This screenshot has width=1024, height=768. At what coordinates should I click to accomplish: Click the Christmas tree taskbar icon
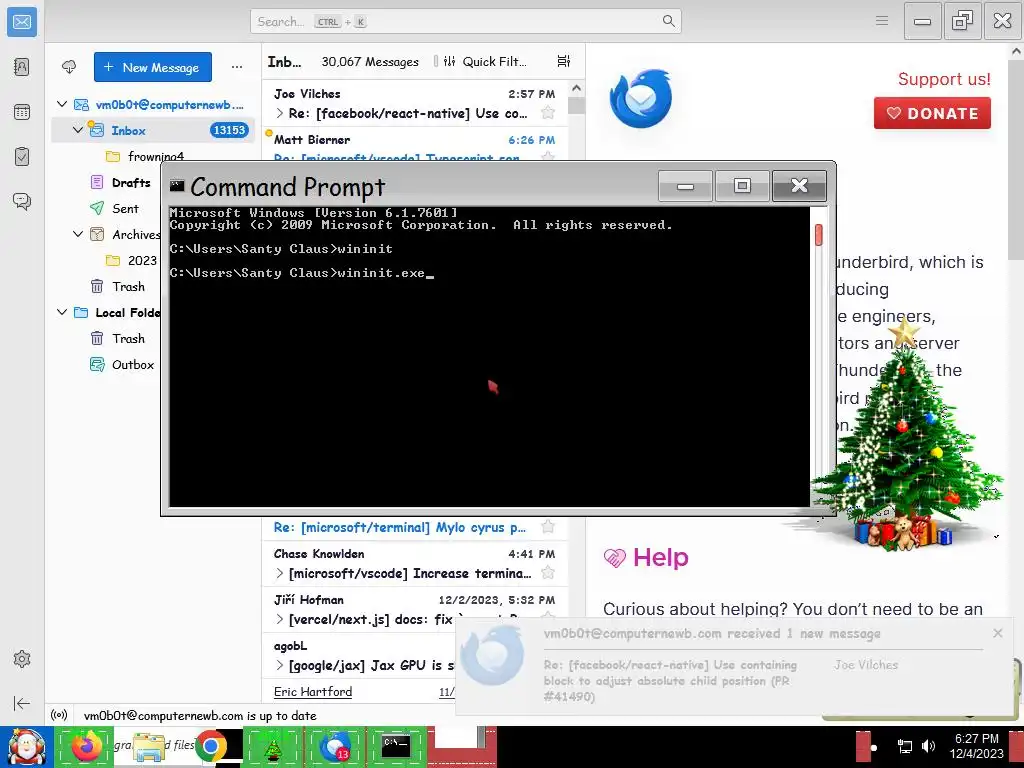coord(272,747)
